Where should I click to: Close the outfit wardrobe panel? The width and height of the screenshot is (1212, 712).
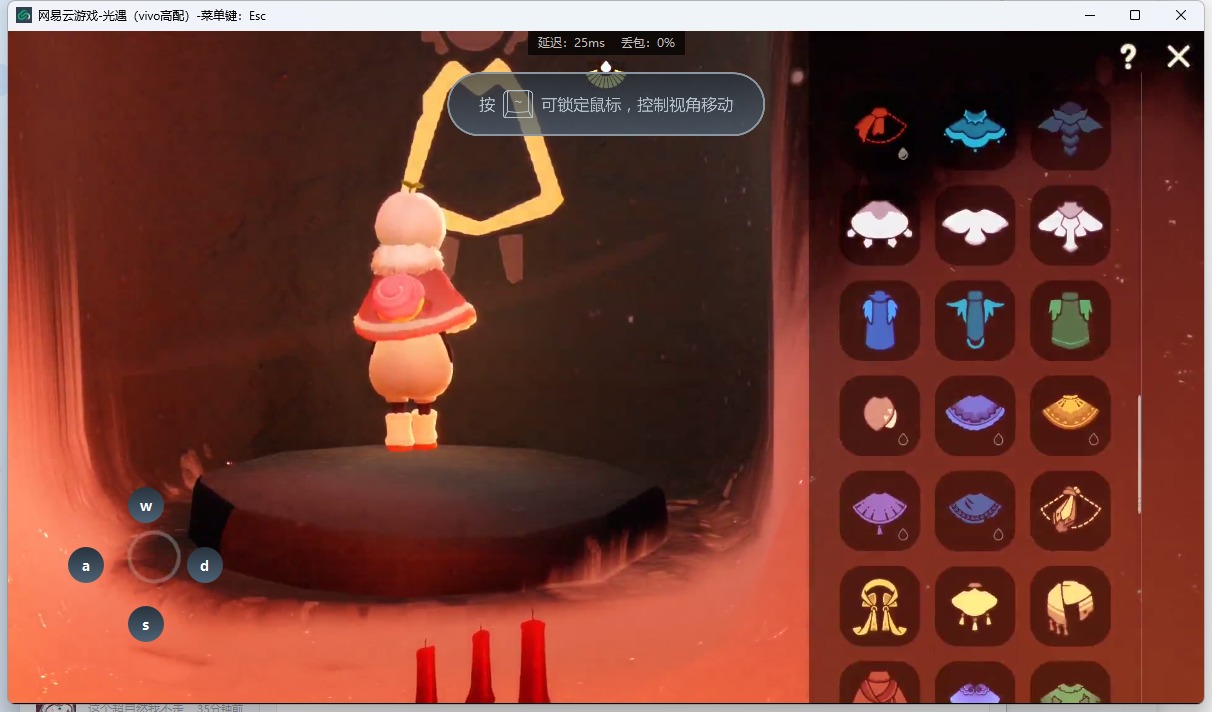[1178, 57]
